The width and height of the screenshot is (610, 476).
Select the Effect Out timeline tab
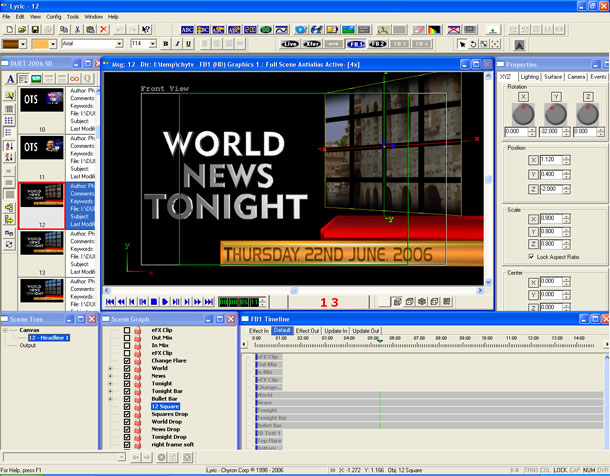click(x=307, y=331)
